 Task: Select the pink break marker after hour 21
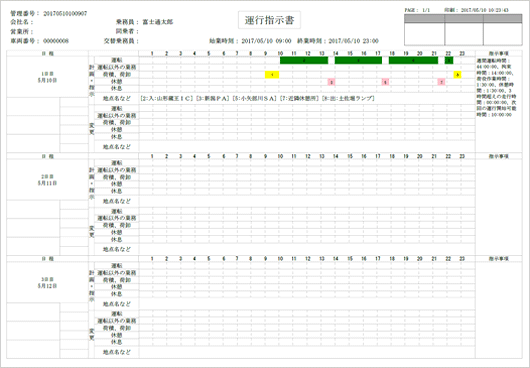[441, 82]
